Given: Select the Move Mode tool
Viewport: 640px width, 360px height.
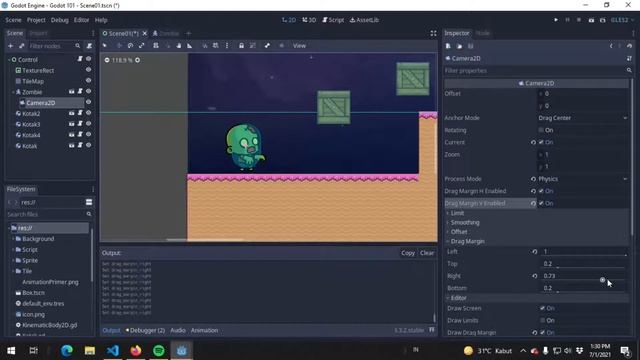Looking at the screenshot, I should [119, 46].
